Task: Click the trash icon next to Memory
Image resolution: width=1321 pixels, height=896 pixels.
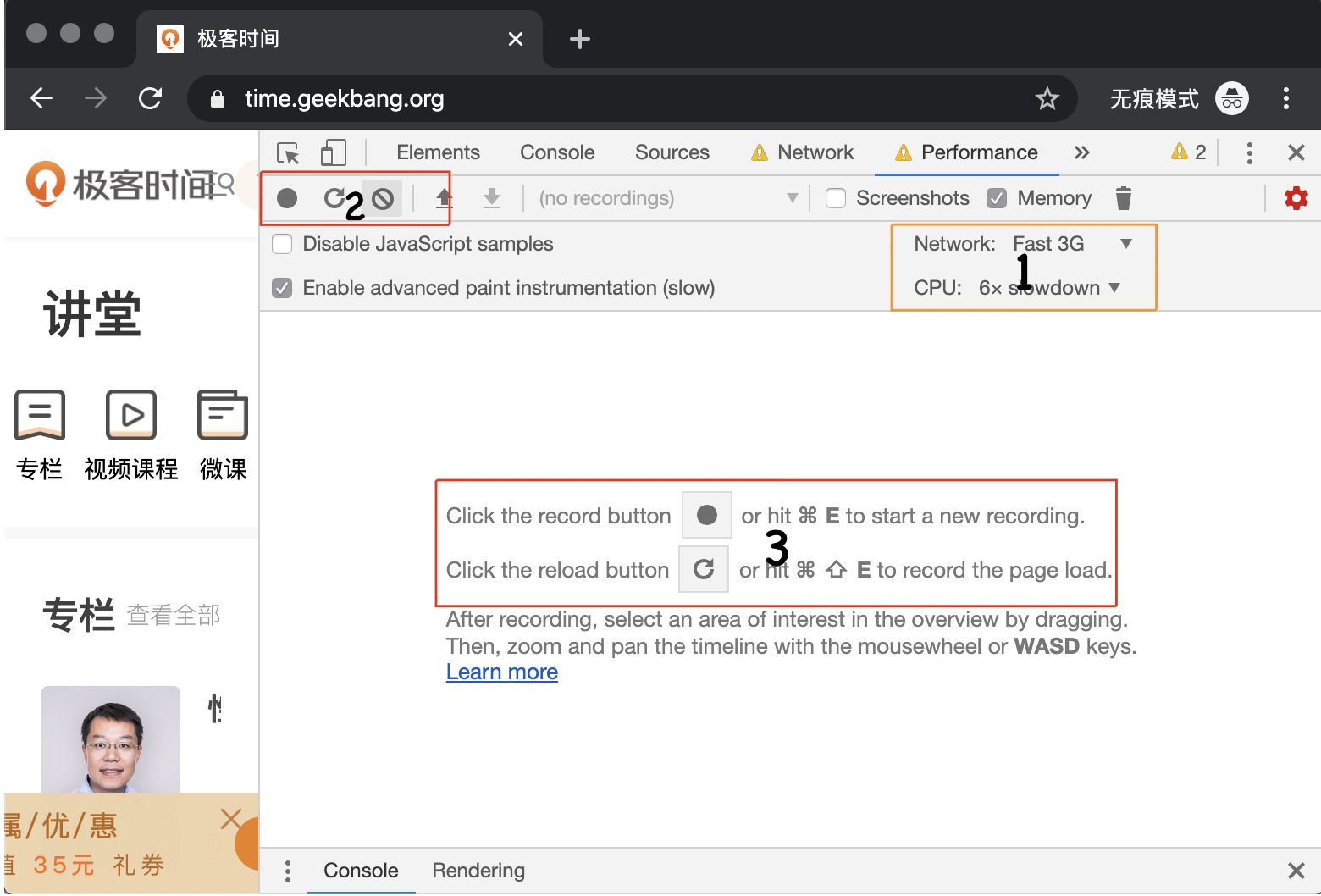Action: [x=1123, y=197]
